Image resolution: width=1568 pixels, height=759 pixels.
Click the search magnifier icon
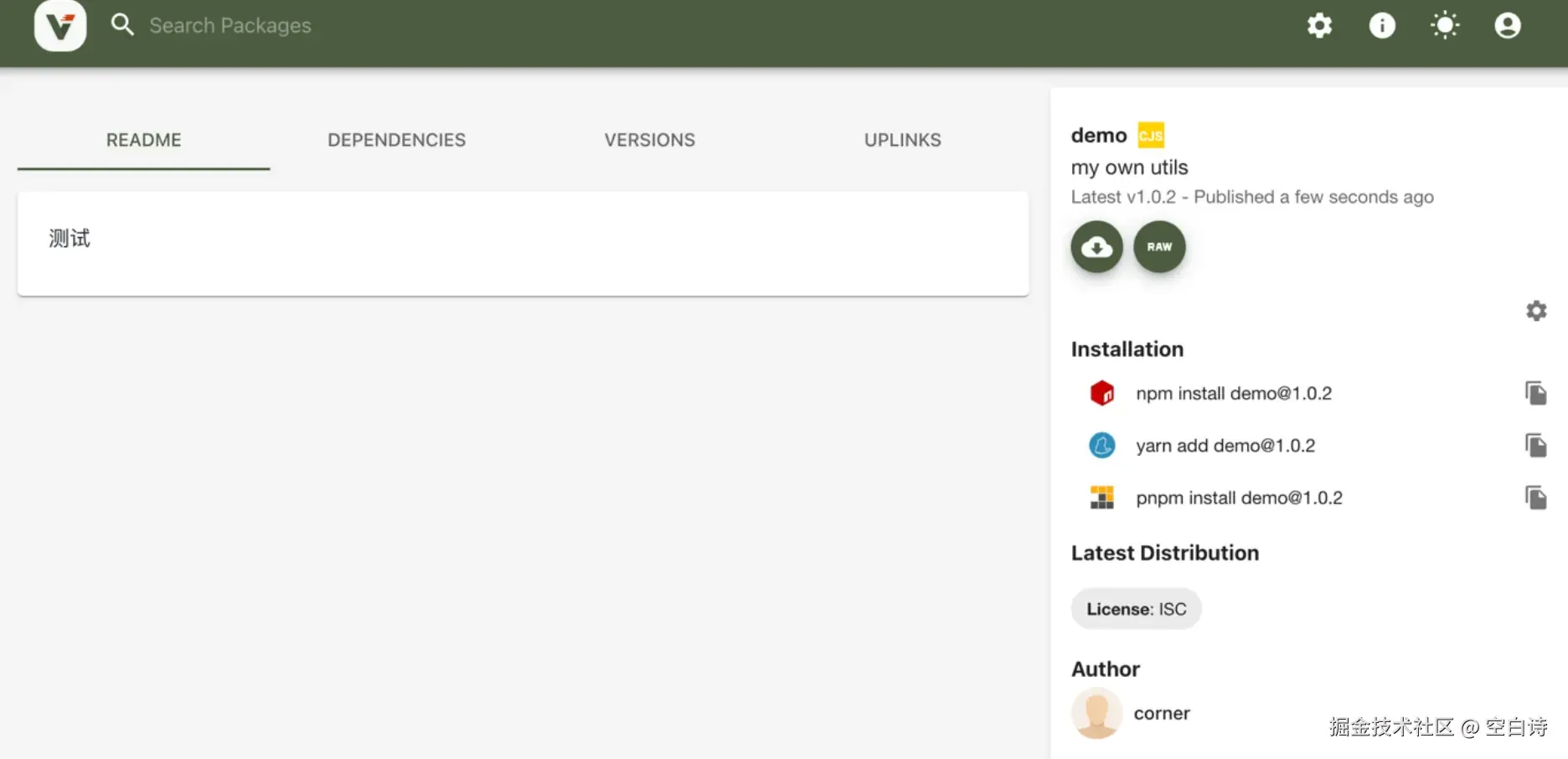point(122,25)
